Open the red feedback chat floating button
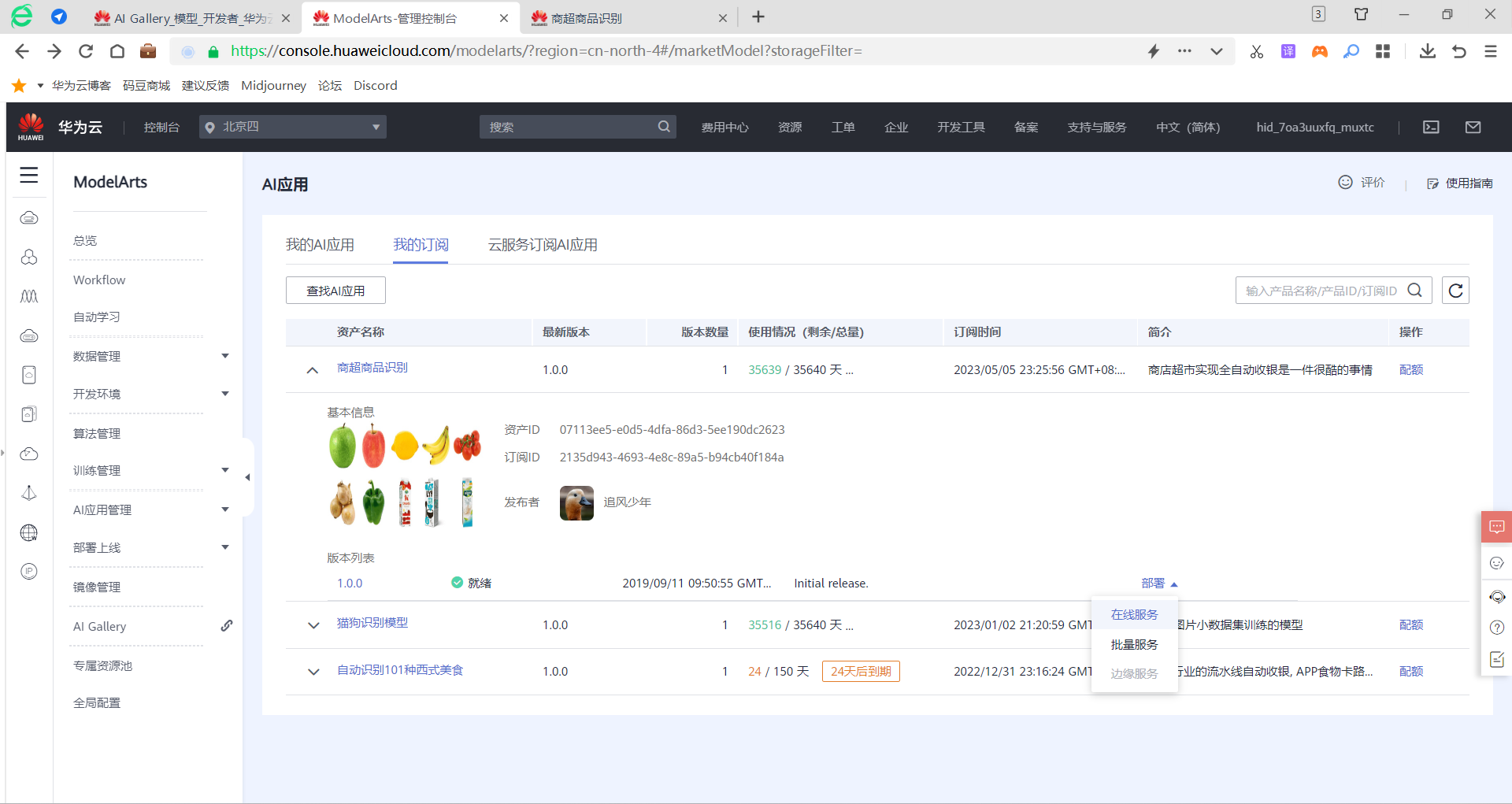Viewport: 1512px width, 804px height. pyautogui.click(x=1496, y=527)
